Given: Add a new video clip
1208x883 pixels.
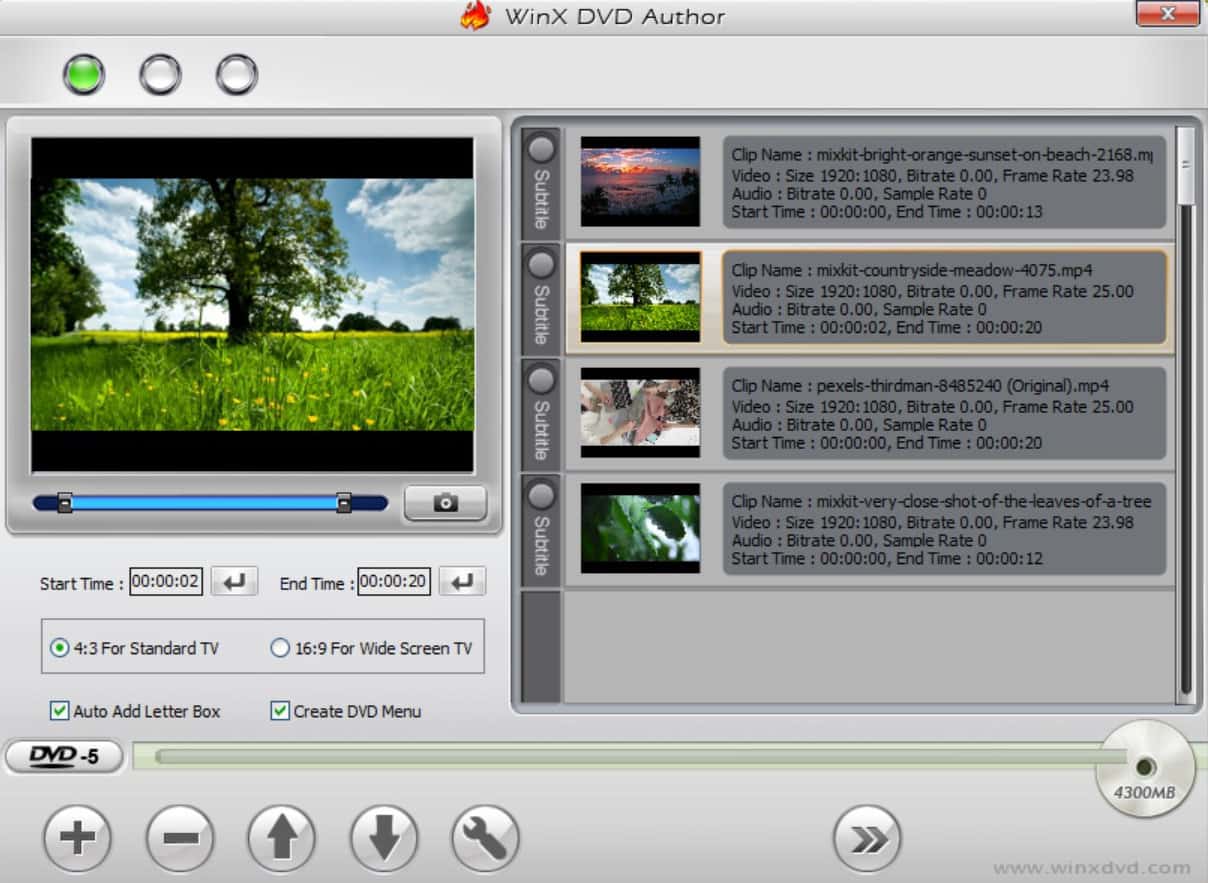Looking at the screenshot, I should pos(78,838).
